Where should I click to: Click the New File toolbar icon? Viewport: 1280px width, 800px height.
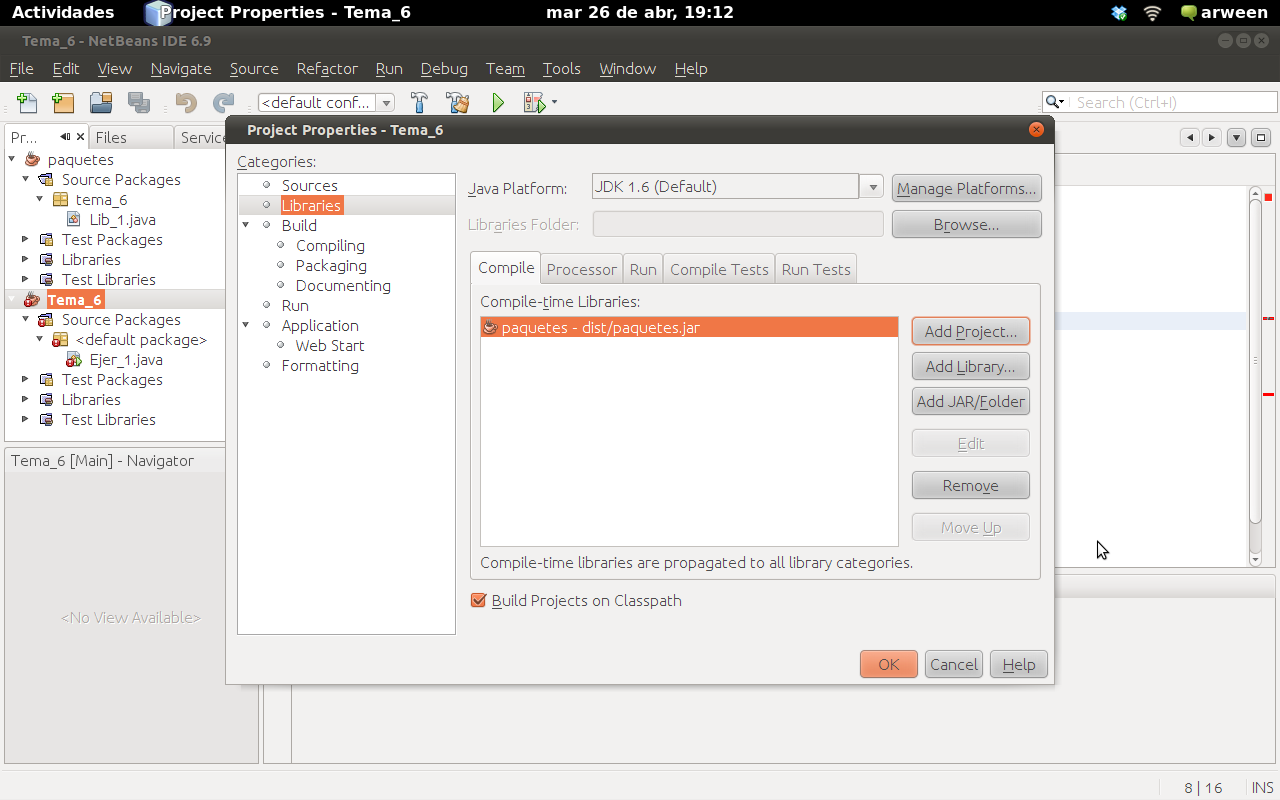[x=27, y=102]
